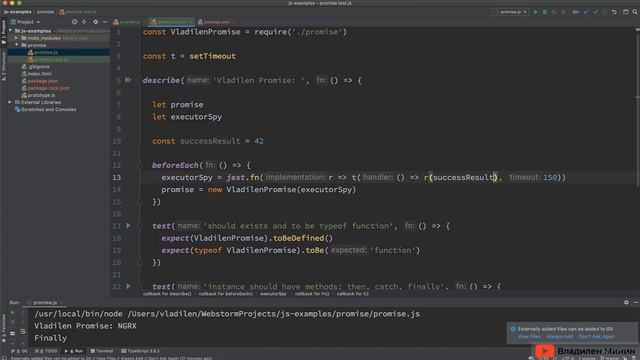Run describe suite via gutter icon on line 5
This screenshot has width=640, height=360.
128,80
